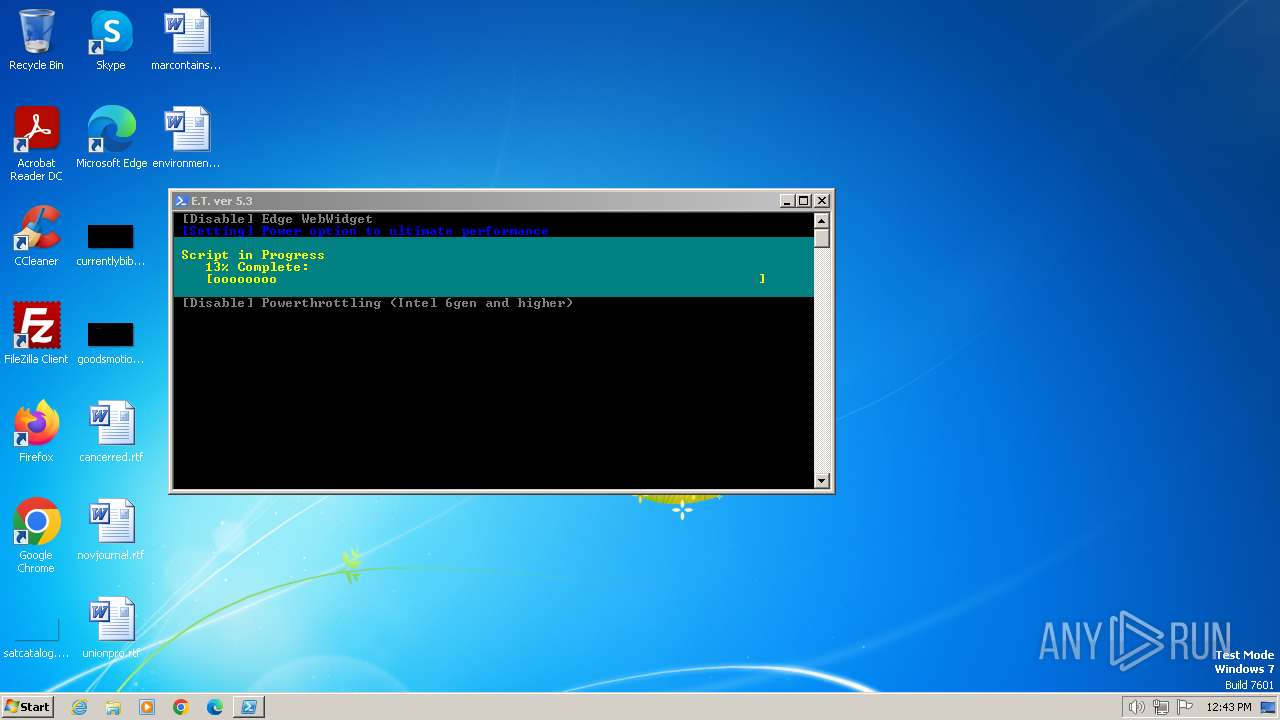This screenshot has width=1280, height=720.
Task: Open the clock showing 12:43 PM
Action: click(x=1229, y=707)
